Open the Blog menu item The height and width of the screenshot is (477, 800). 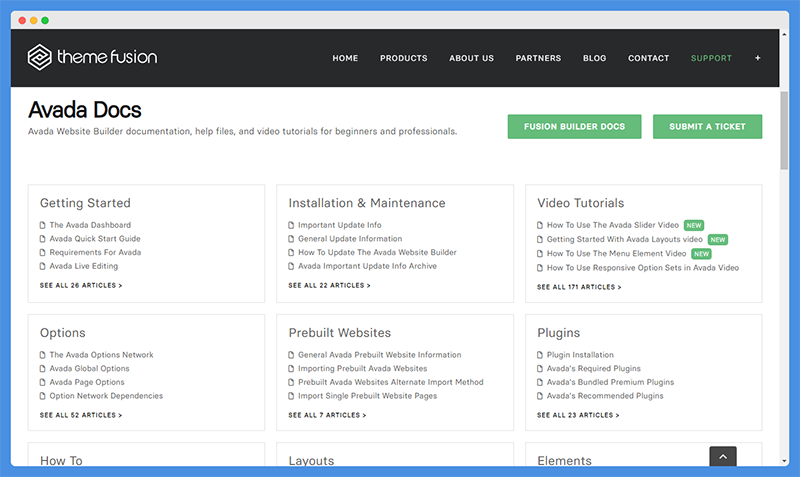[x=594, y=58]
